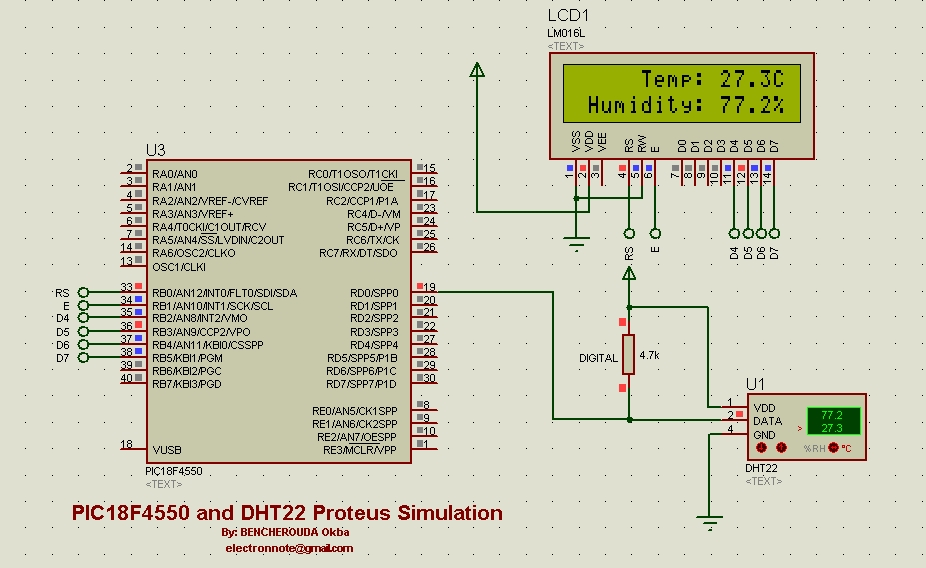The image size is (926, 568).
Task: Click the DHT22 increment (up arrow) button
Action: click(x=781, y=448)
